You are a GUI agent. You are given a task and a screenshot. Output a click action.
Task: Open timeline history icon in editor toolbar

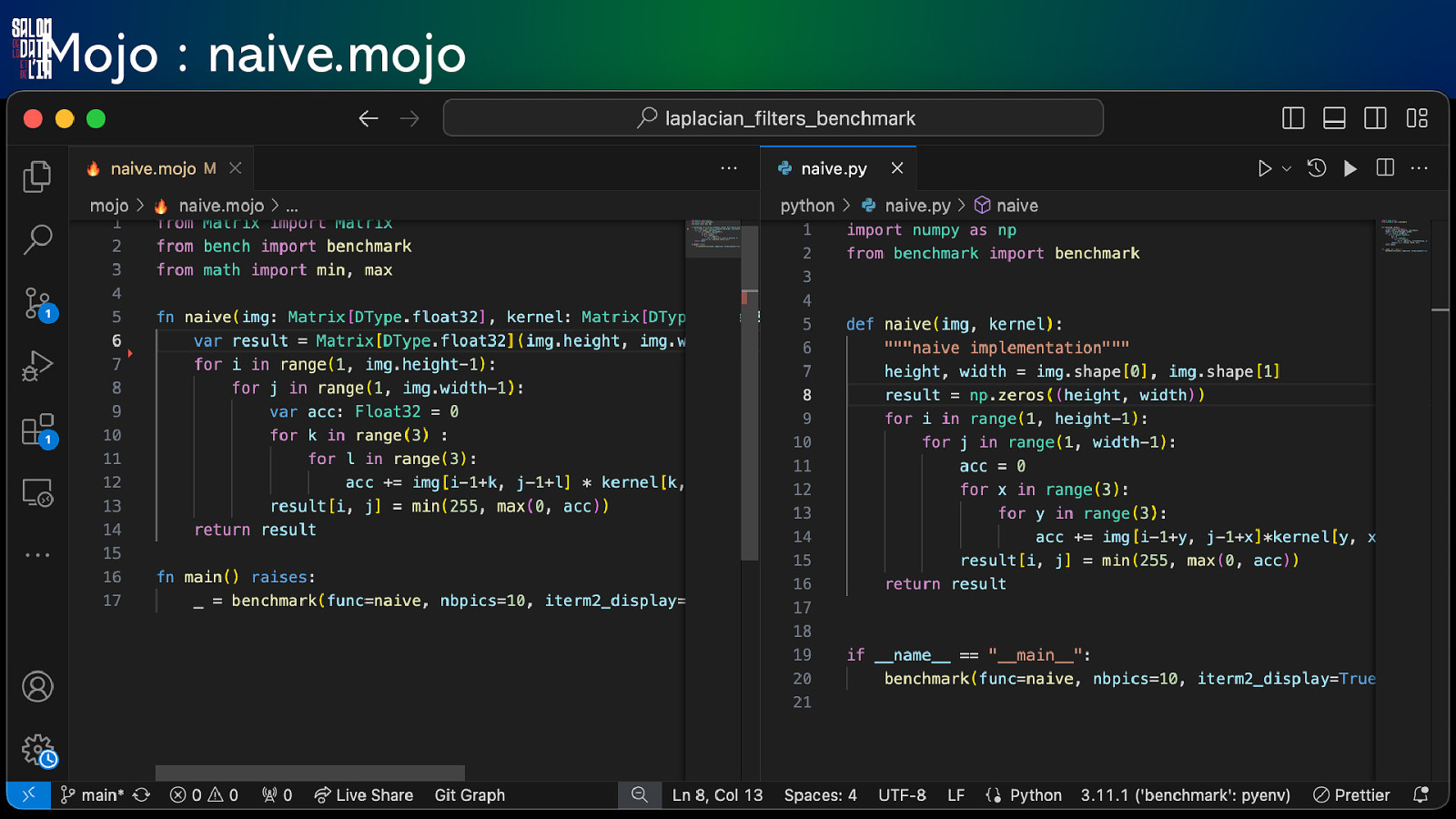pos(1317,168)
